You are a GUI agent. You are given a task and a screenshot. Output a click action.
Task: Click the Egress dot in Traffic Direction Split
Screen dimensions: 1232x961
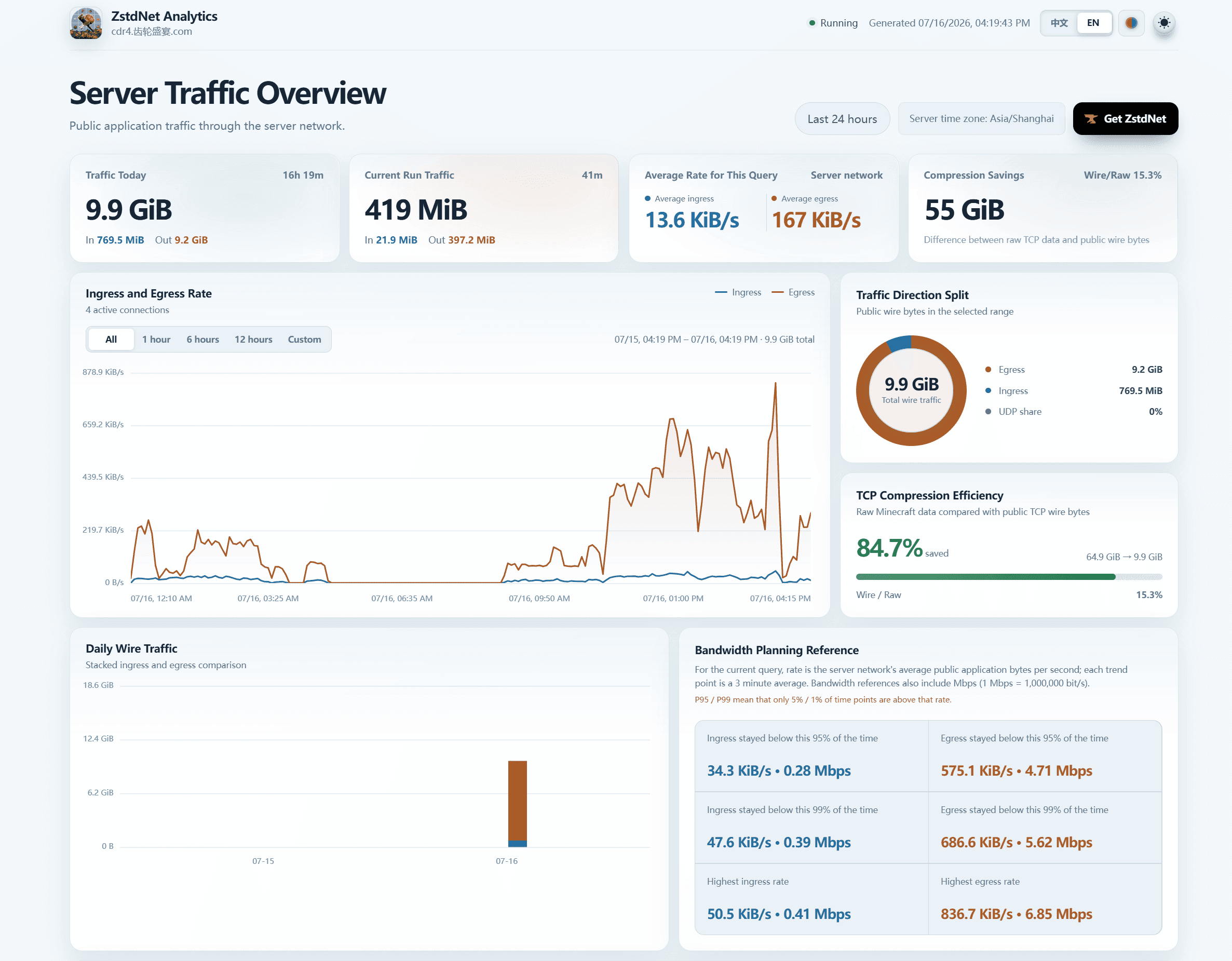pyautogui.click(x=988, y=370)
